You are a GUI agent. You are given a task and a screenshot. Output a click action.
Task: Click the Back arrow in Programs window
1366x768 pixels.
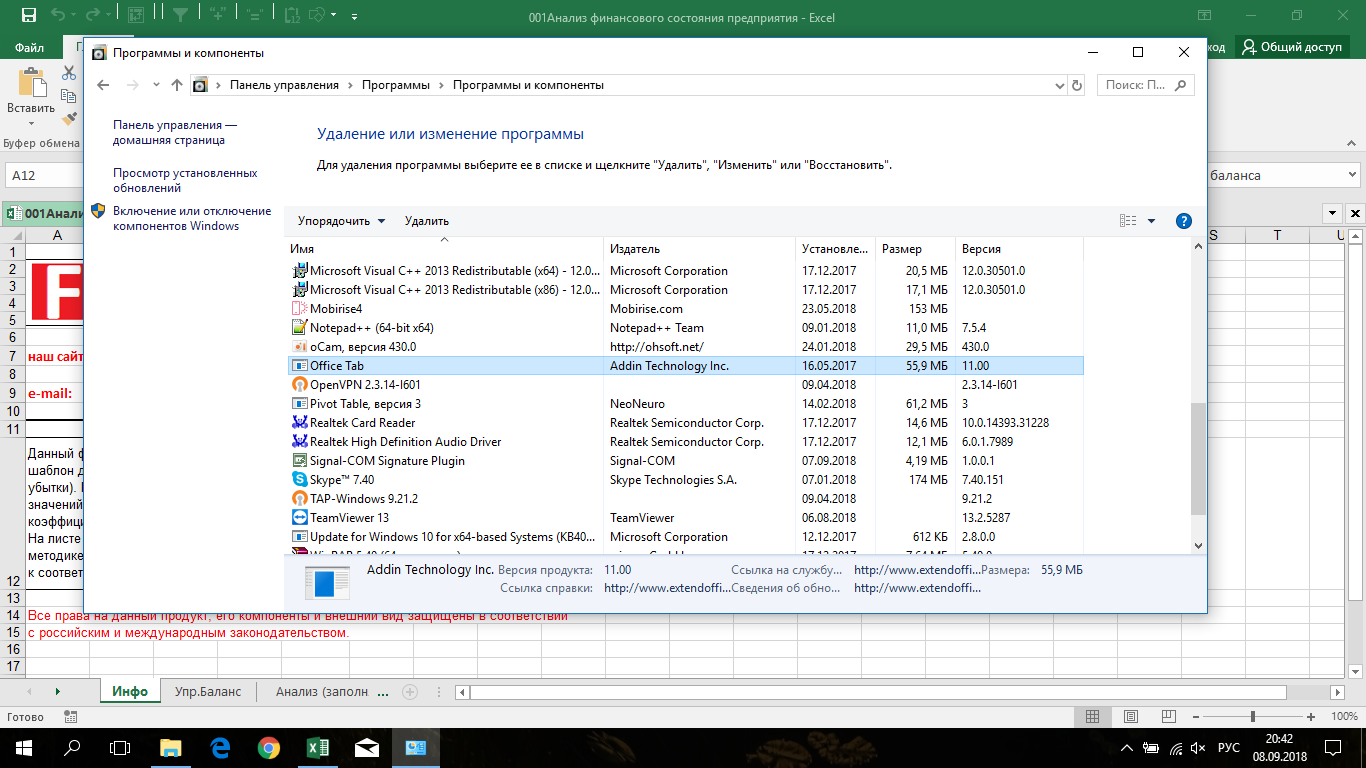point(103,86)
